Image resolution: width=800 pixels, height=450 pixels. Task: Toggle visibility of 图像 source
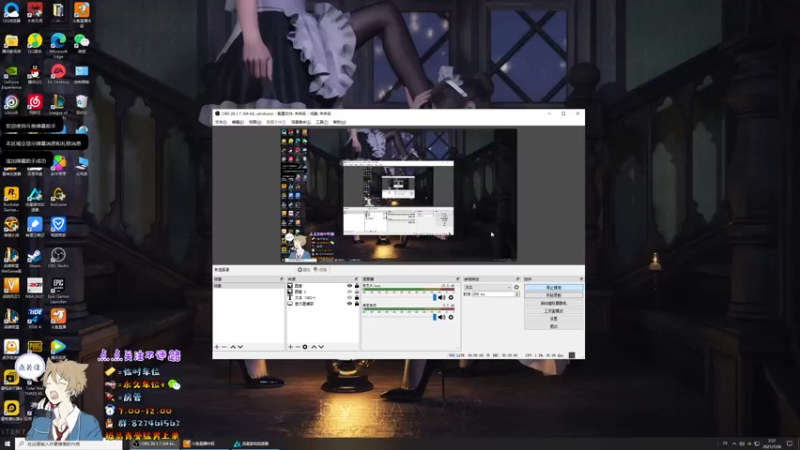click(x=349, y=286)
